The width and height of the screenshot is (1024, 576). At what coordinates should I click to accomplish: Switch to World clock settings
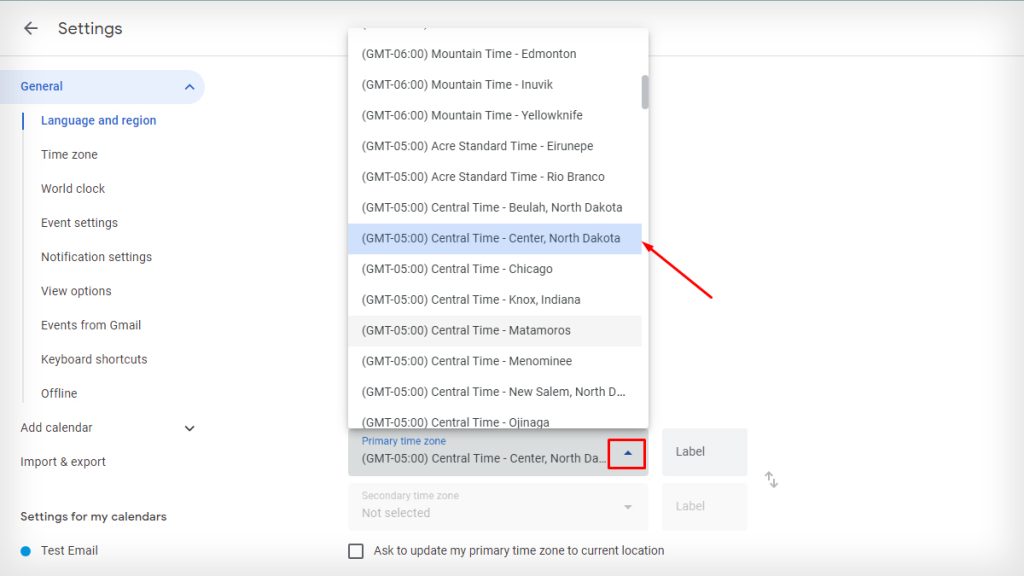pos(73,188)
